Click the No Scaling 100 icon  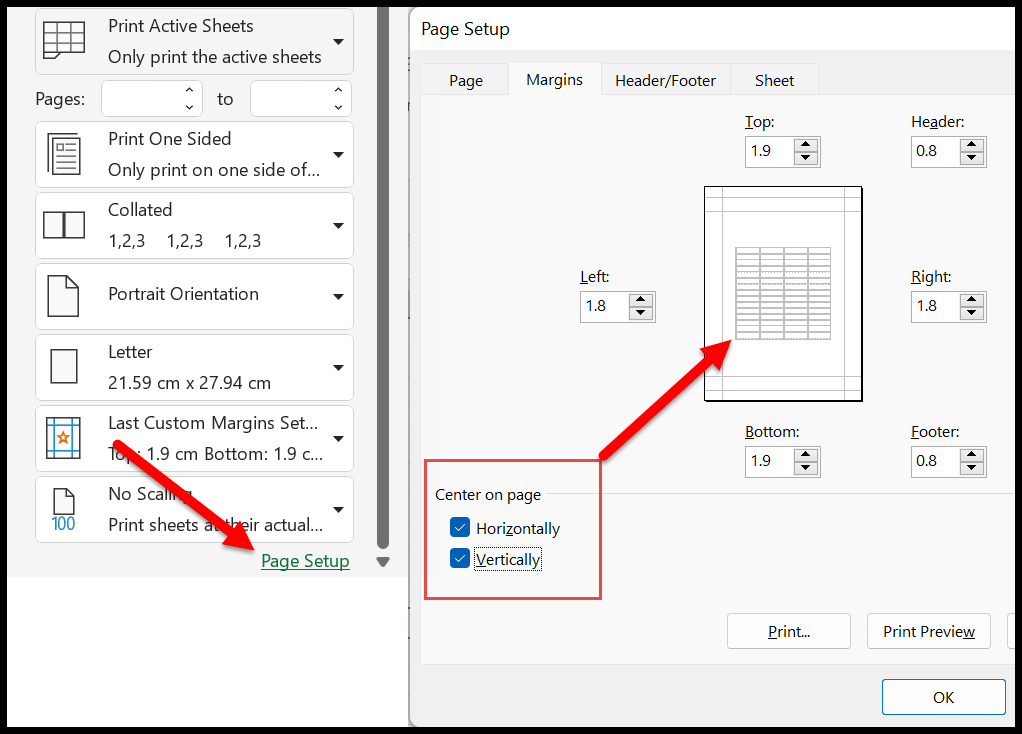(x=63, y=510)
